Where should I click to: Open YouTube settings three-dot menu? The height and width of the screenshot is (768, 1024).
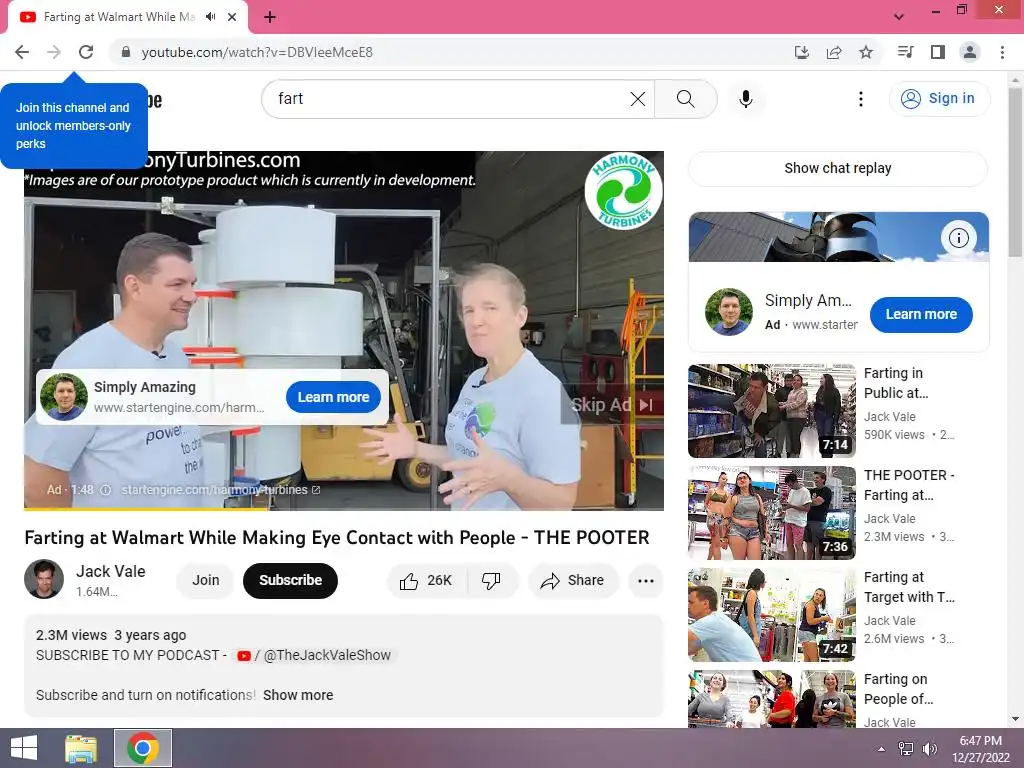coord(861,99)
